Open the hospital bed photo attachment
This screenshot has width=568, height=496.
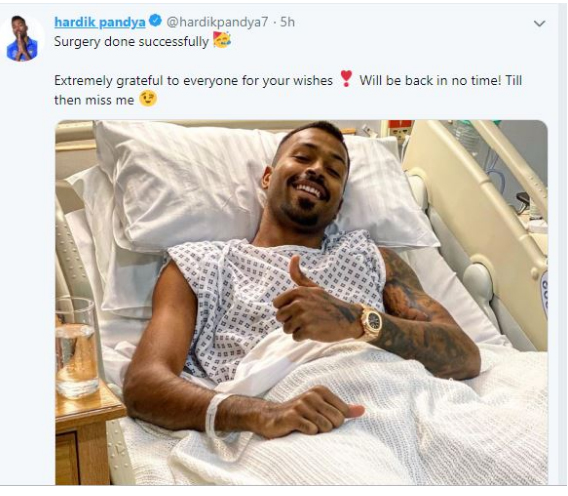click(x=301, y=302)
